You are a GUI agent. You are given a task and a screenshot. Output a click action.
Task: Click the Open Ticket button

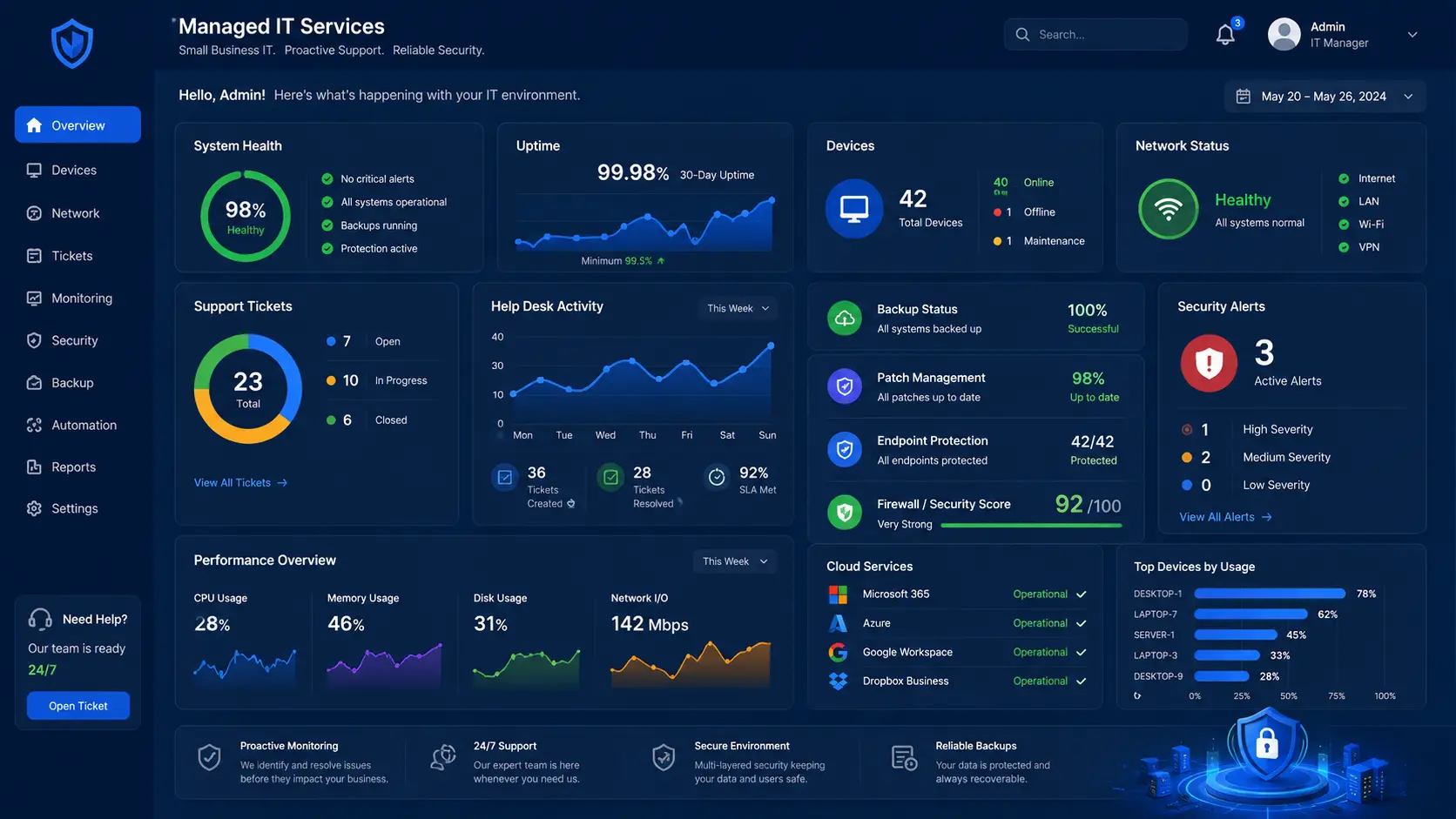(78, 706)
